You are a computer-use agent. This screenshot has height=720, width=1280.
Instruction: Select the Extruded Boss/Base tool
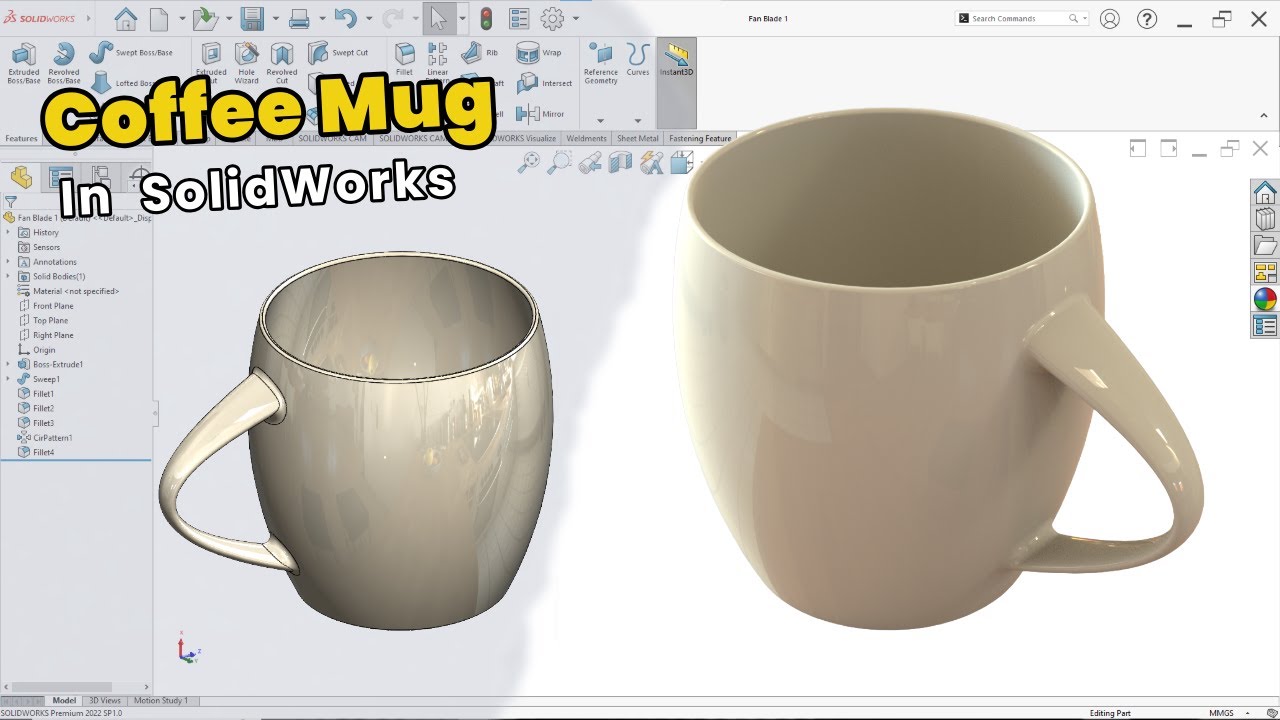click(23, 63)
